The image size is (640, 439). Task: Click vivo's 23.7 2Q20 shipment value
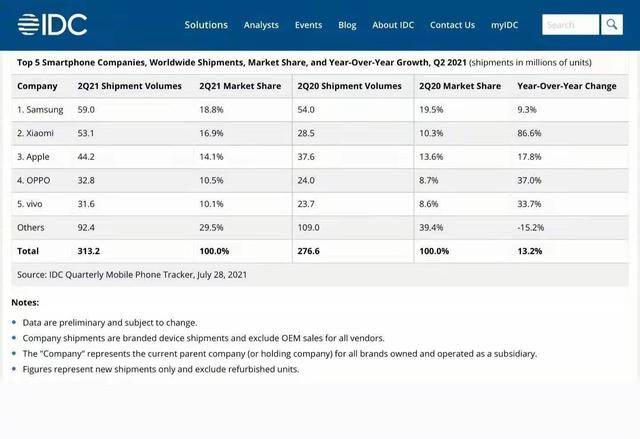[306, 204]
